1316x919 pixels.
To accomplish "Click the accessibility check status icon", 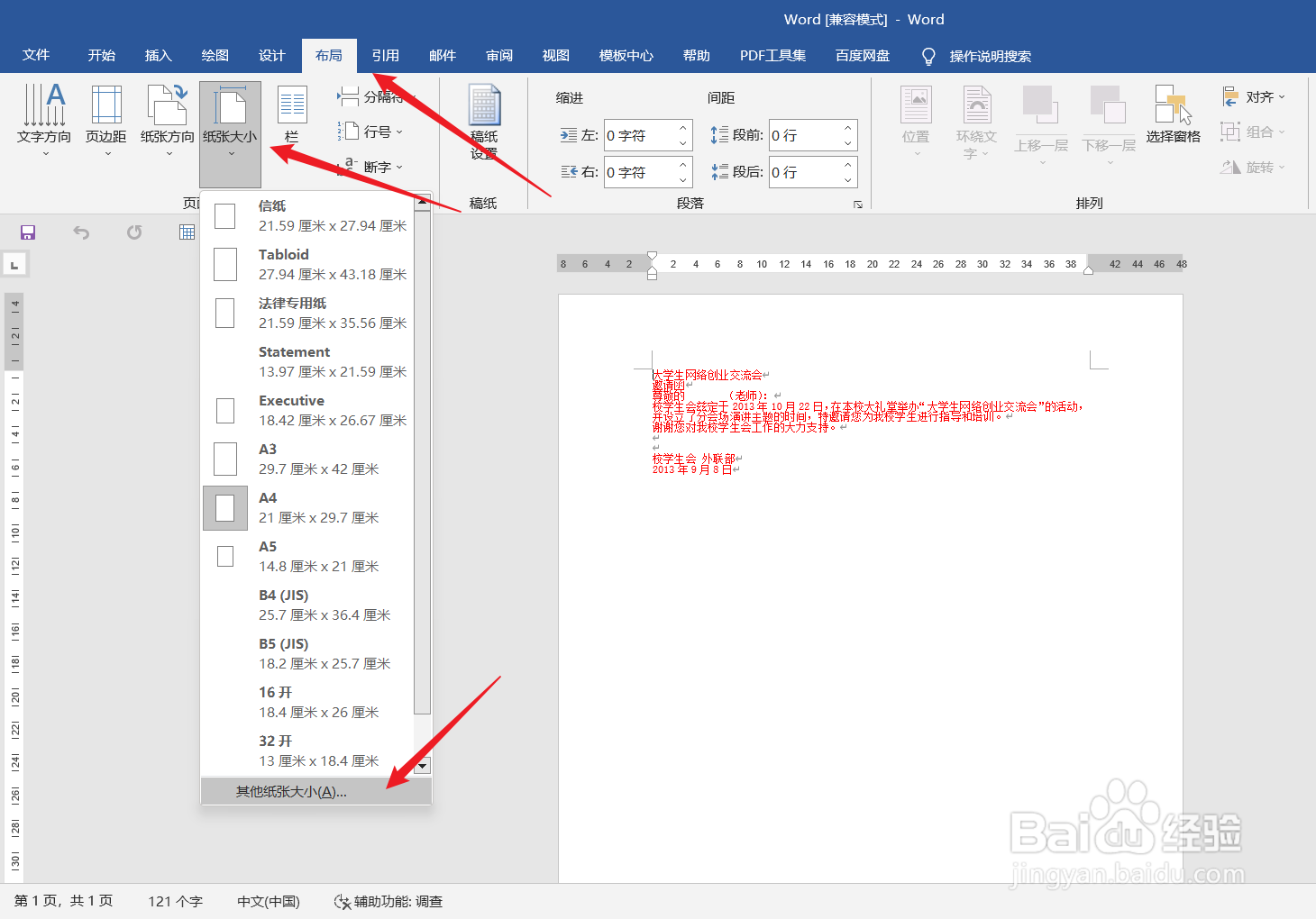I will click(343, 901).
